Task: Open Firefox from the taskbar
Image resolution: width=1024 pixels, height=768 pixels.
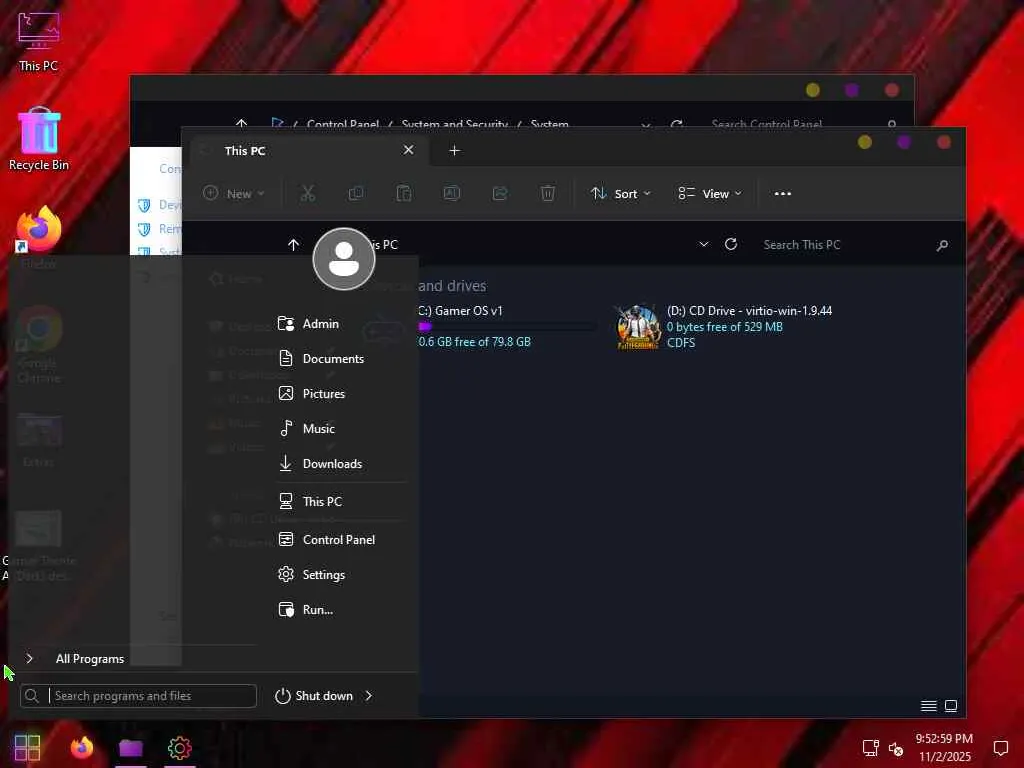Action: point(82,747)
